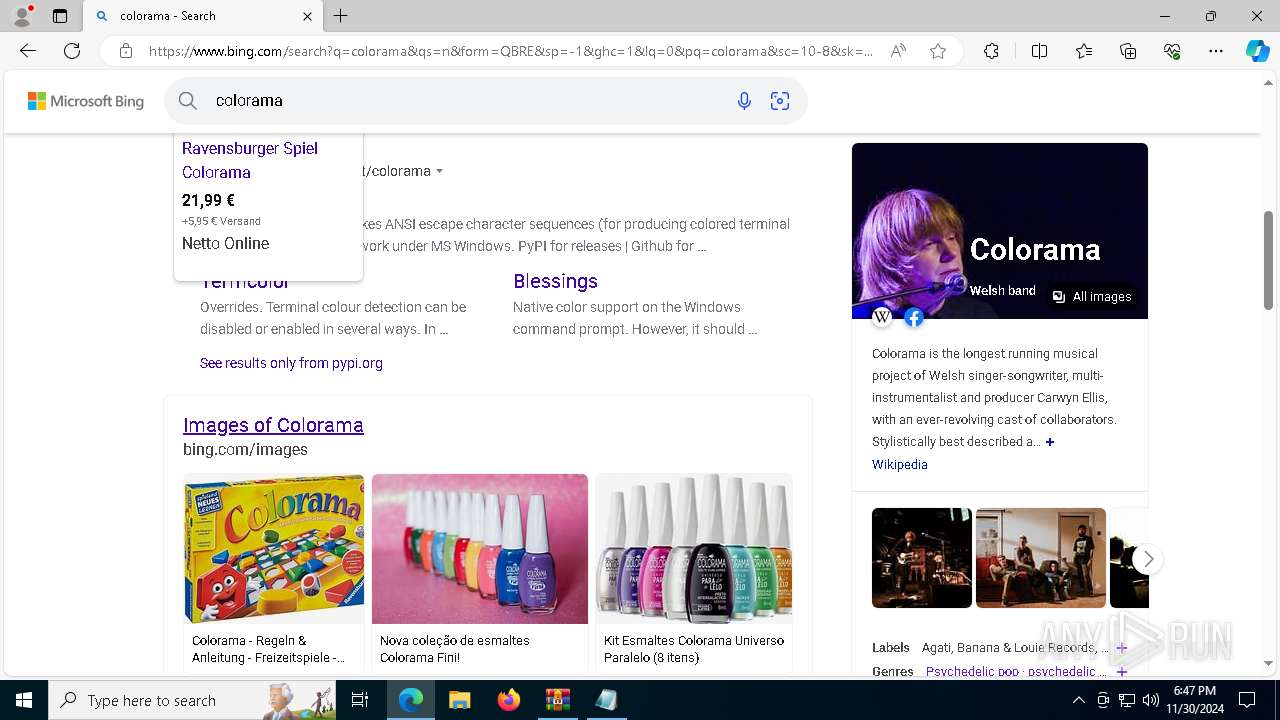Click the scrollbar down arrow

tap(1269, 663)
